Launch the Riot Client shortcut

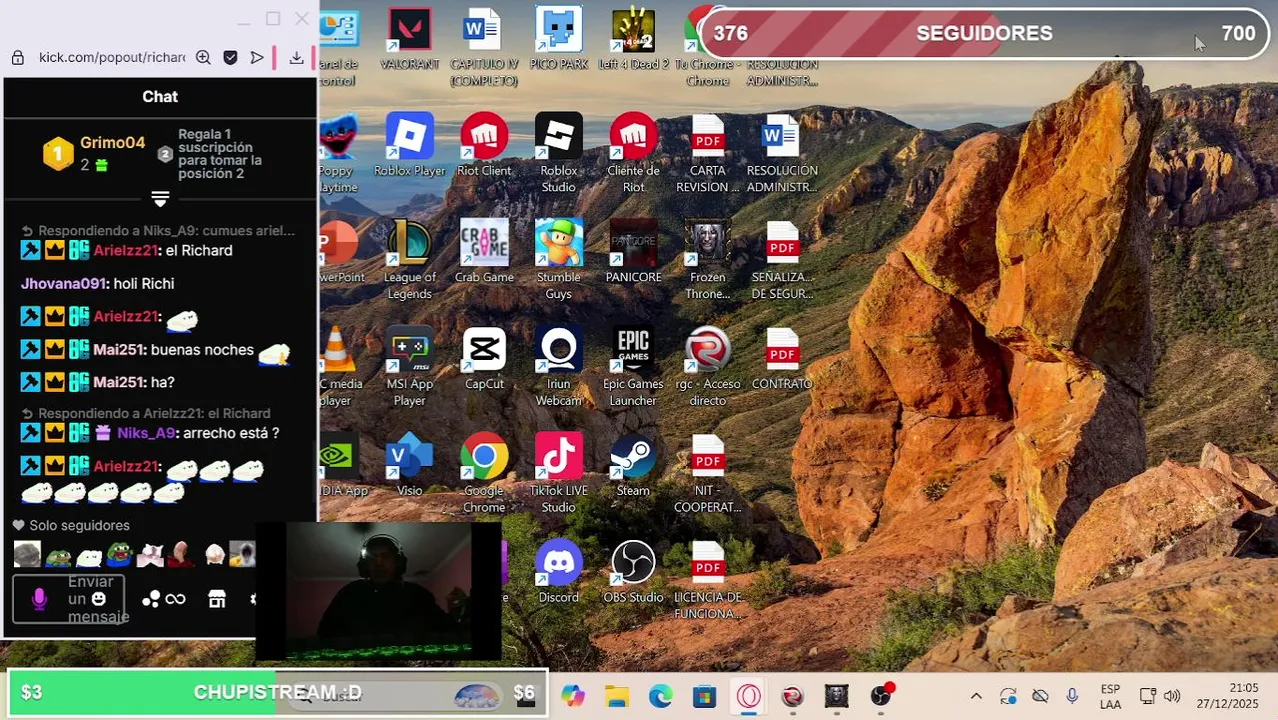tap(484, 145)
